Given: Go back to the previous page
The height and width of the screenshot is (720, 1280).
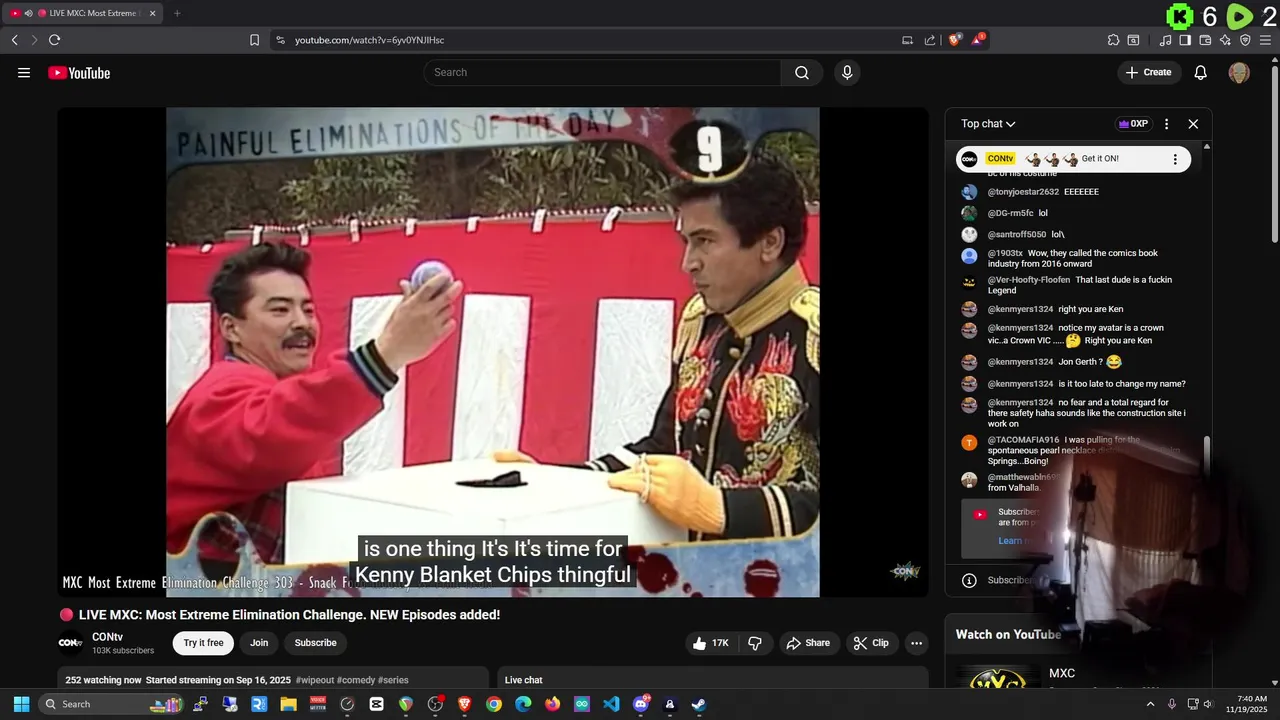Looking at the screenshot, I should (14, 40).
